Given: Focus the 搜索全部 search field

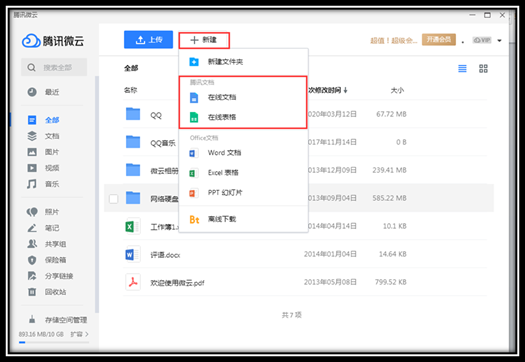Looking at the screenshot, I should pos(54,67).
